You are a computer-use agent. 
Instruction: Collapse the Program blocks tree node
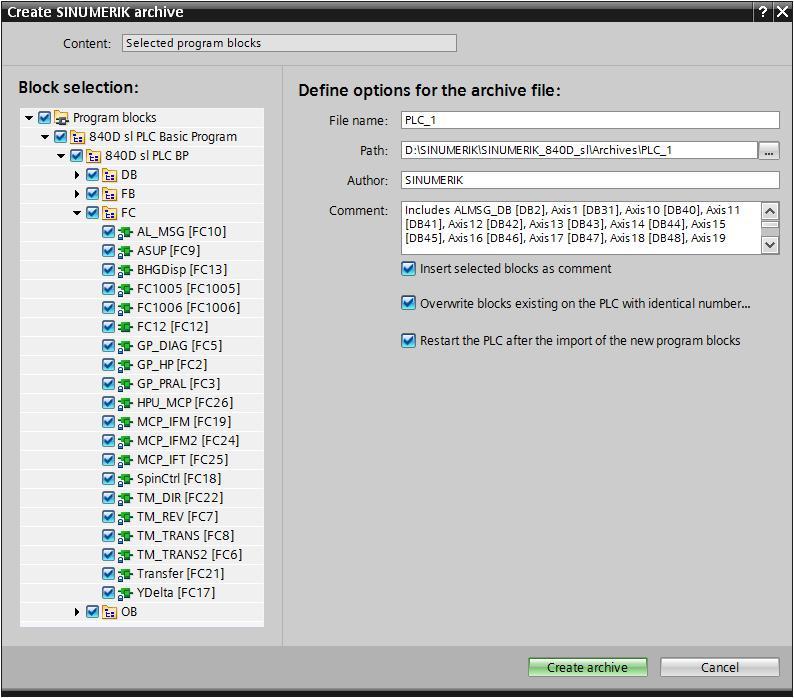pyautogui.click(x=29, y=118)
